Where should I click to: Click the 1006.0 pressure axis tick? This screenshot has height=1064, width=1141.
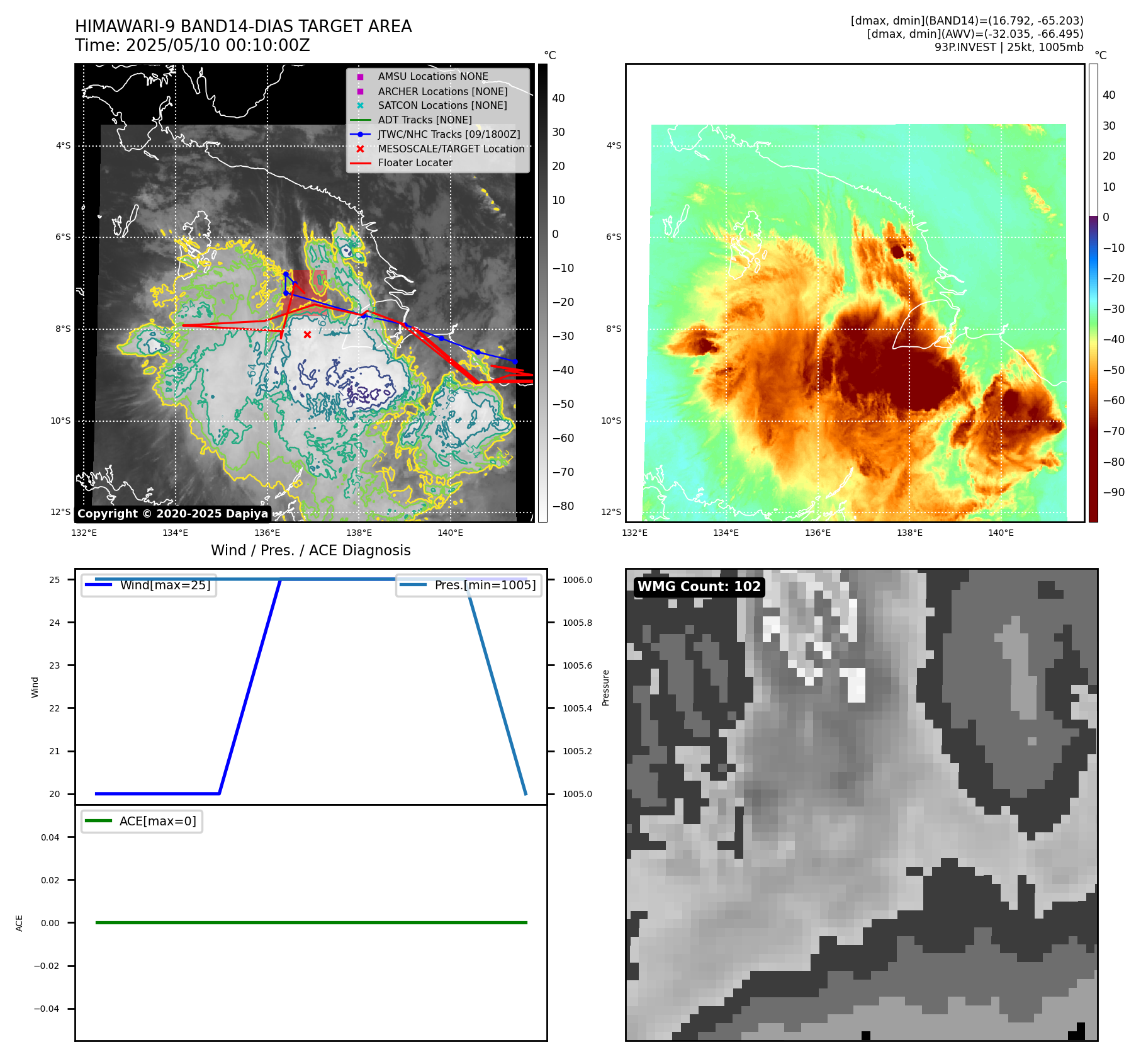(577, 580)
